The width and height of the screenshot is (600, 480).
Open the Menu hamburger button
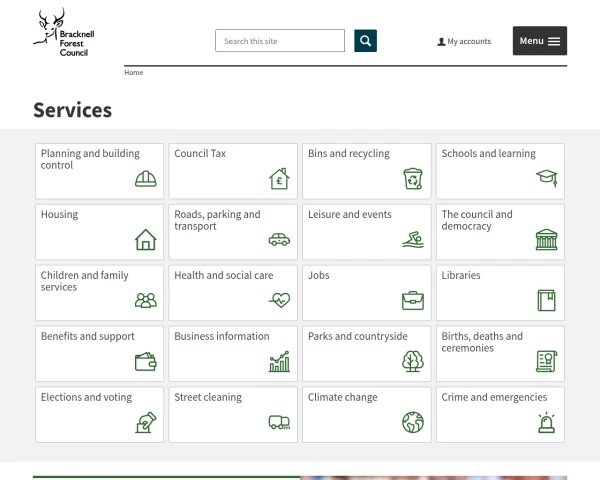tap(540, 41)
